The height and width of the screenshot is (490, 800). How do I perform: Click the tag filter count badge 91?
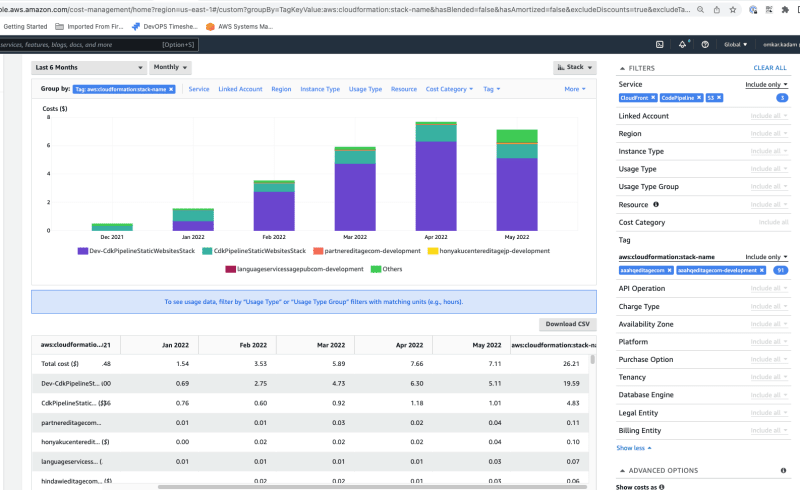pos(780,270)
